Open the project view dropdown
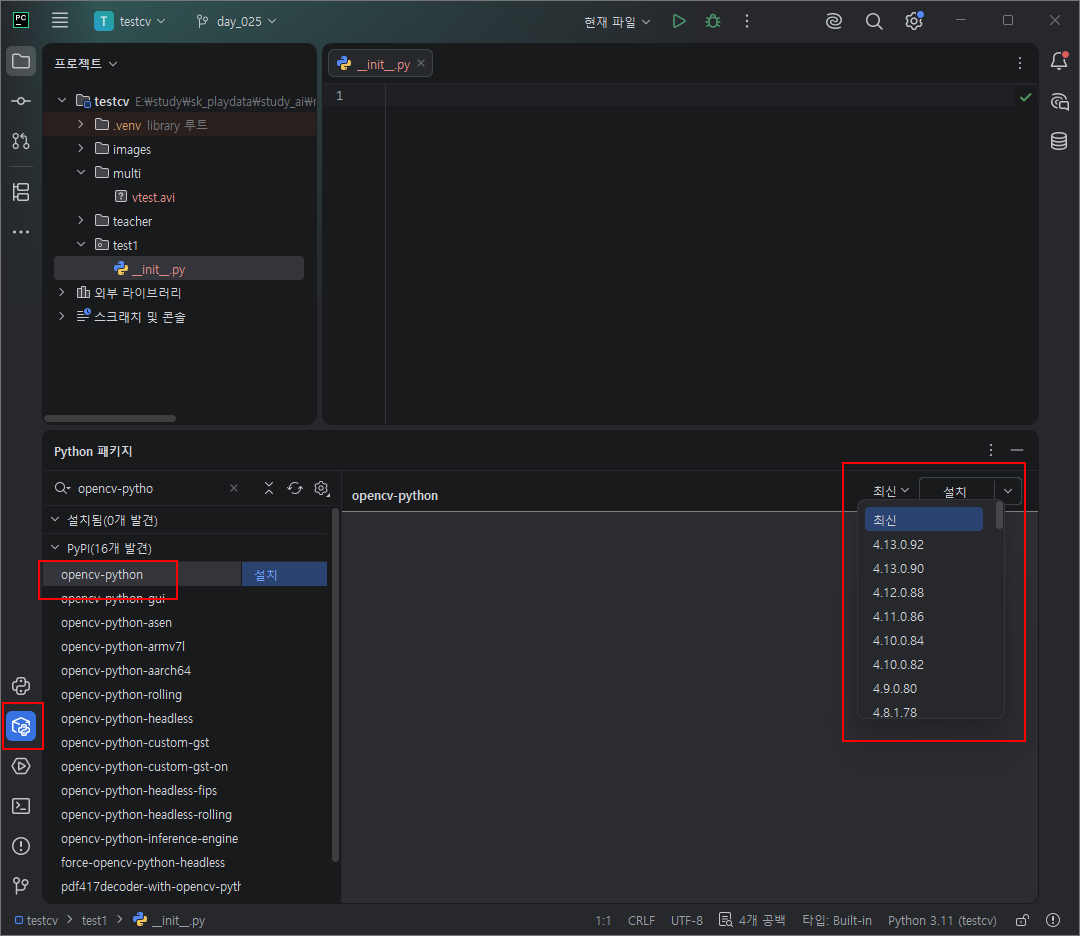1080x936 pixels. (x=86, y=63)
